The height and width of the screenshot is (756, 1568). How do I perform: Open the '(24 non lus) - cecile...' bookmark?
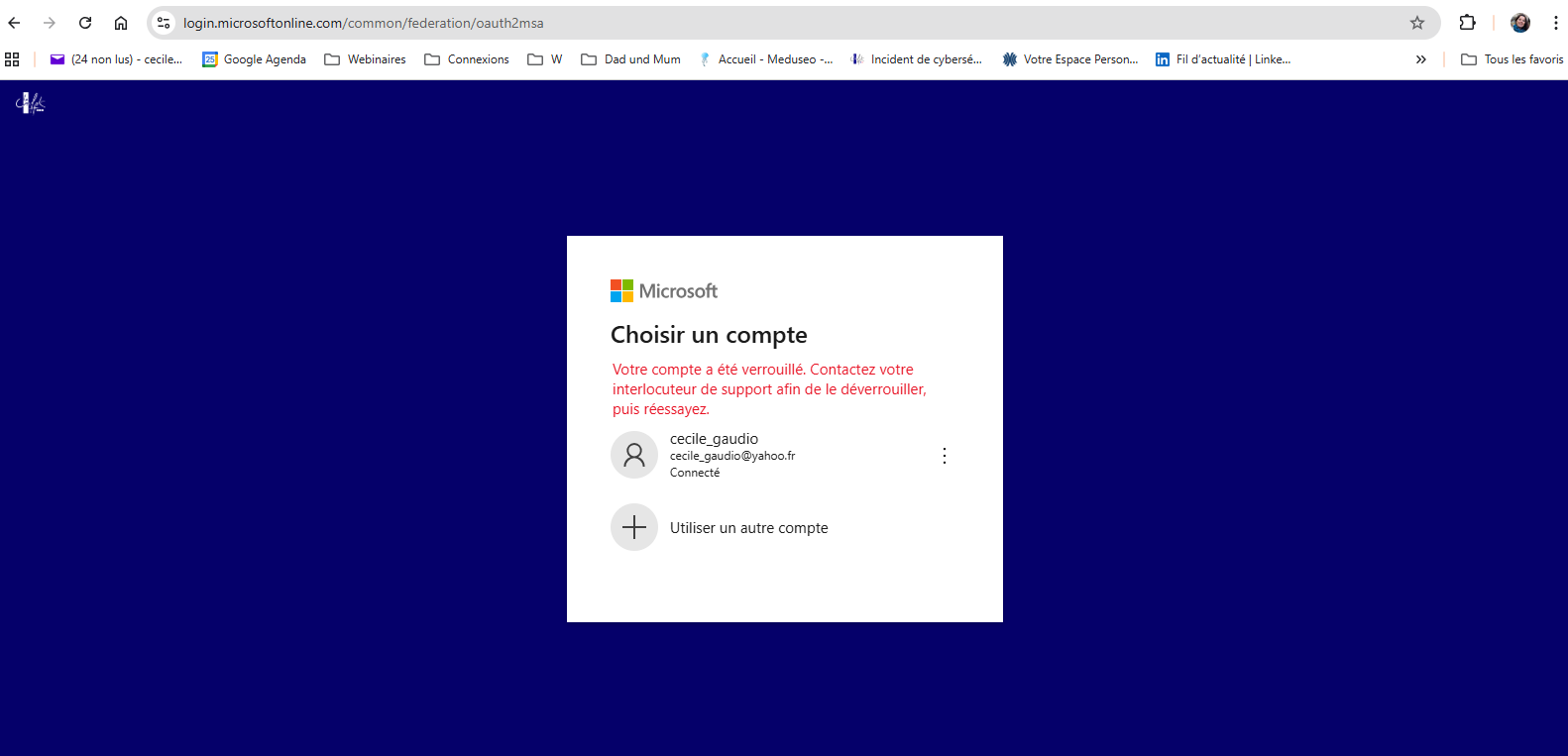coord(116,59)
